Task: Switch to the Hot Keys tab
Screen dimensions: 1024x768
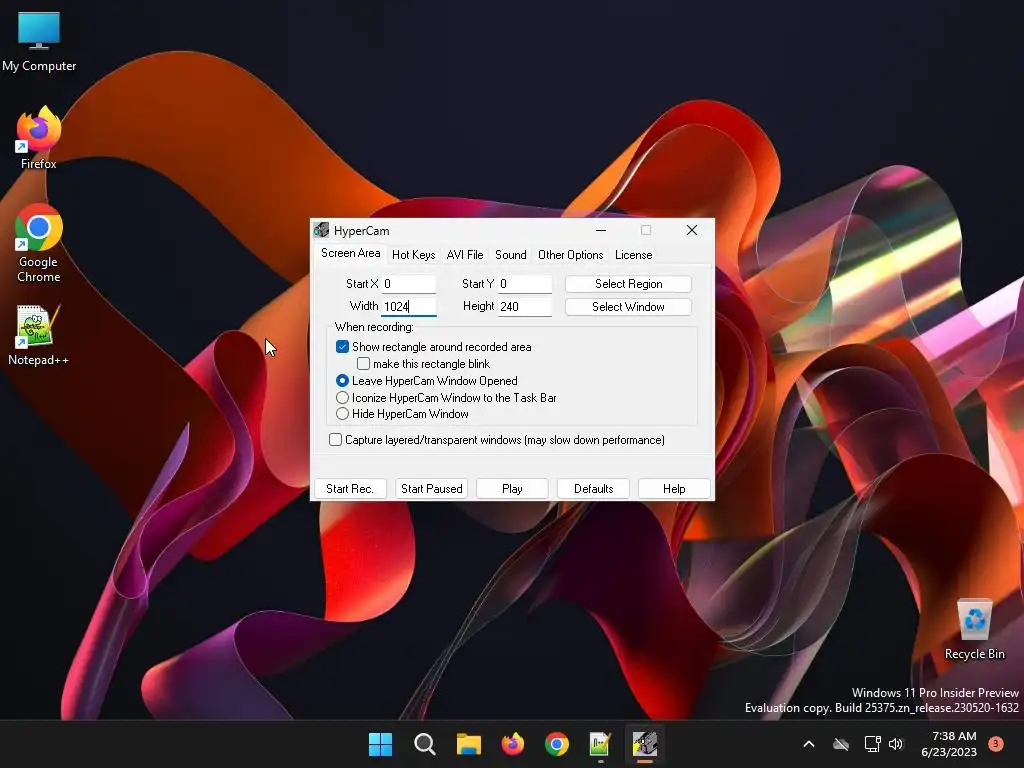Action: coord(413,255)
